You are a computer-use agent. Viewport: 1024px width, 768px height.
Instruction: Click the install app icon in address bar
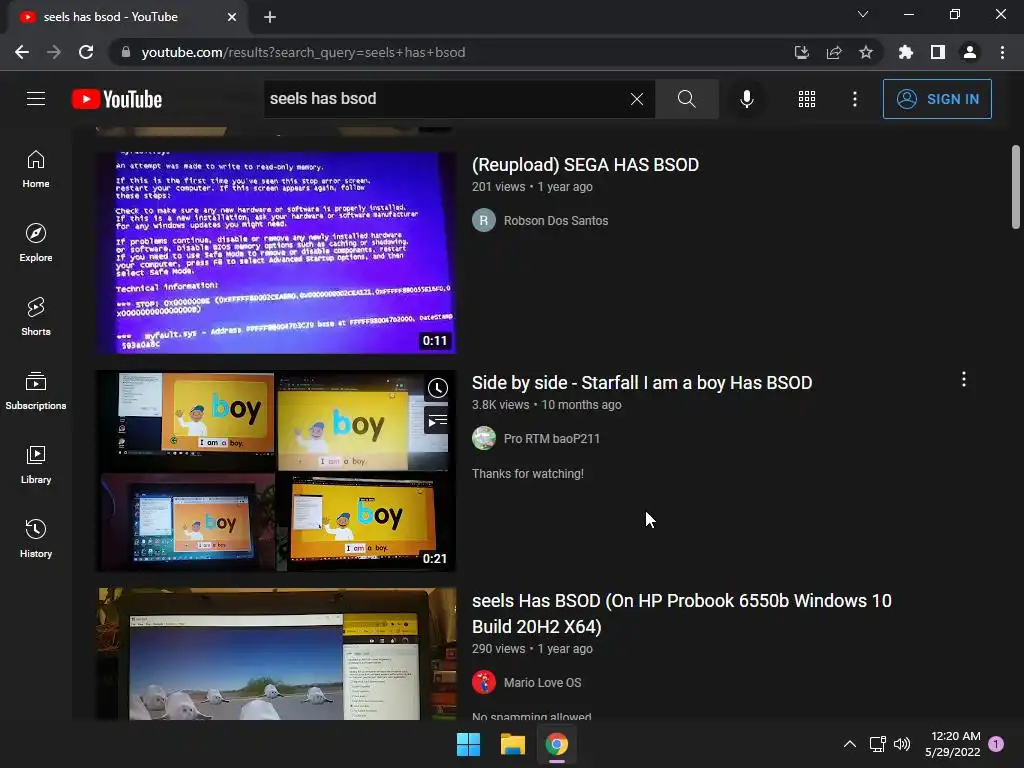801,52
